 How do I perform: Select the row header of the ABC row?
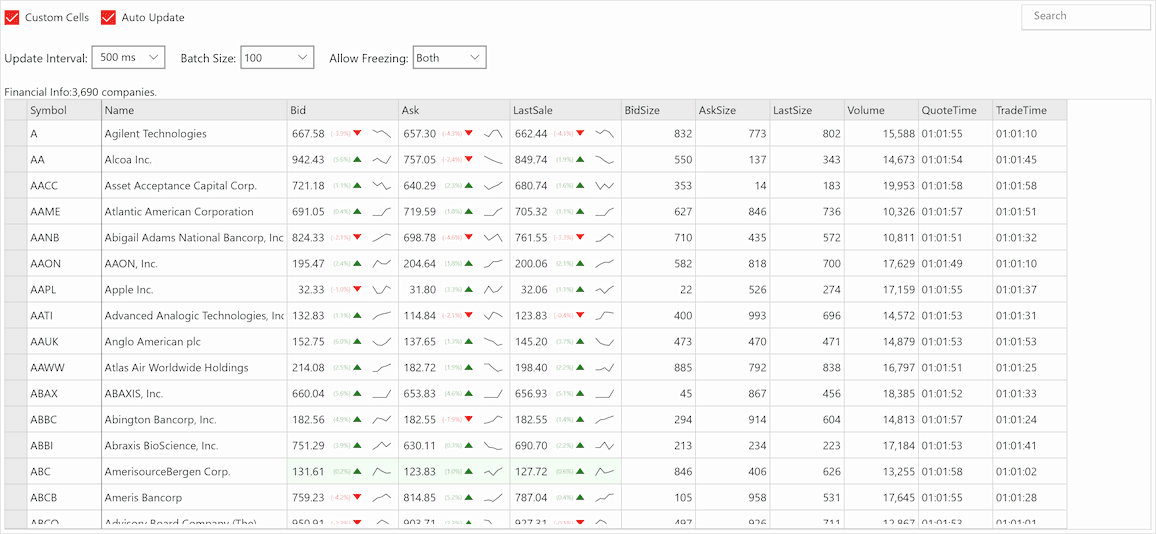tap(16, 471)
